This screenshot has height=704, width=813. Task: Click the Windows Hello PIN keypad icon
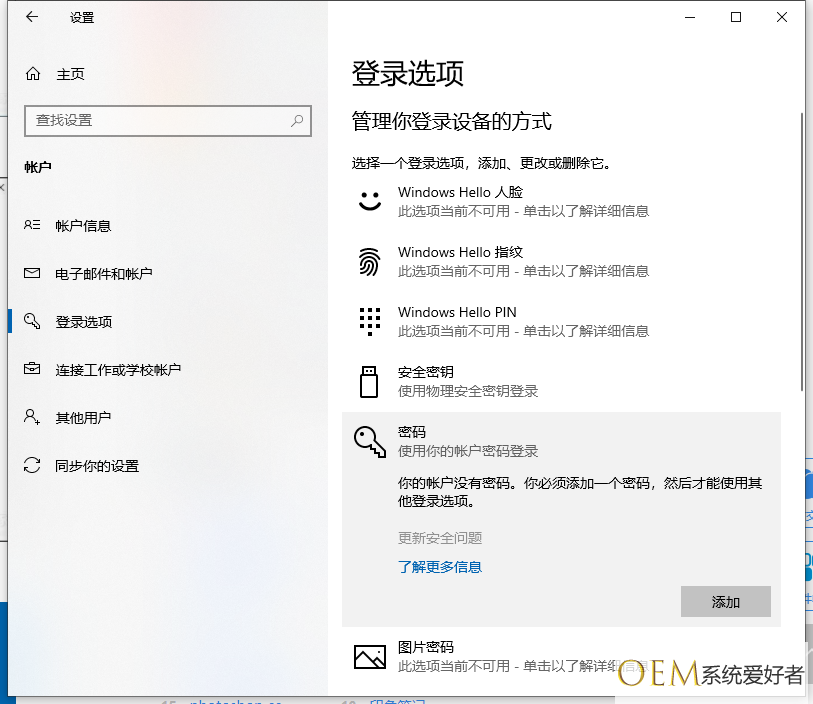click(x=370, y=321)
